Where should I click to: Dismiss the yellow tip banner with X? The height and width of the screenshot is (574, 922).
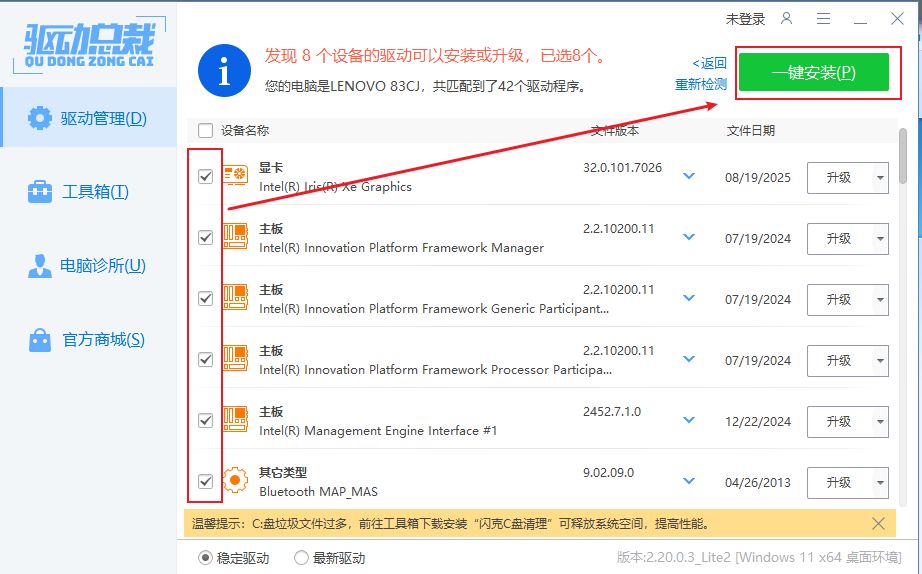coord(878,523)
